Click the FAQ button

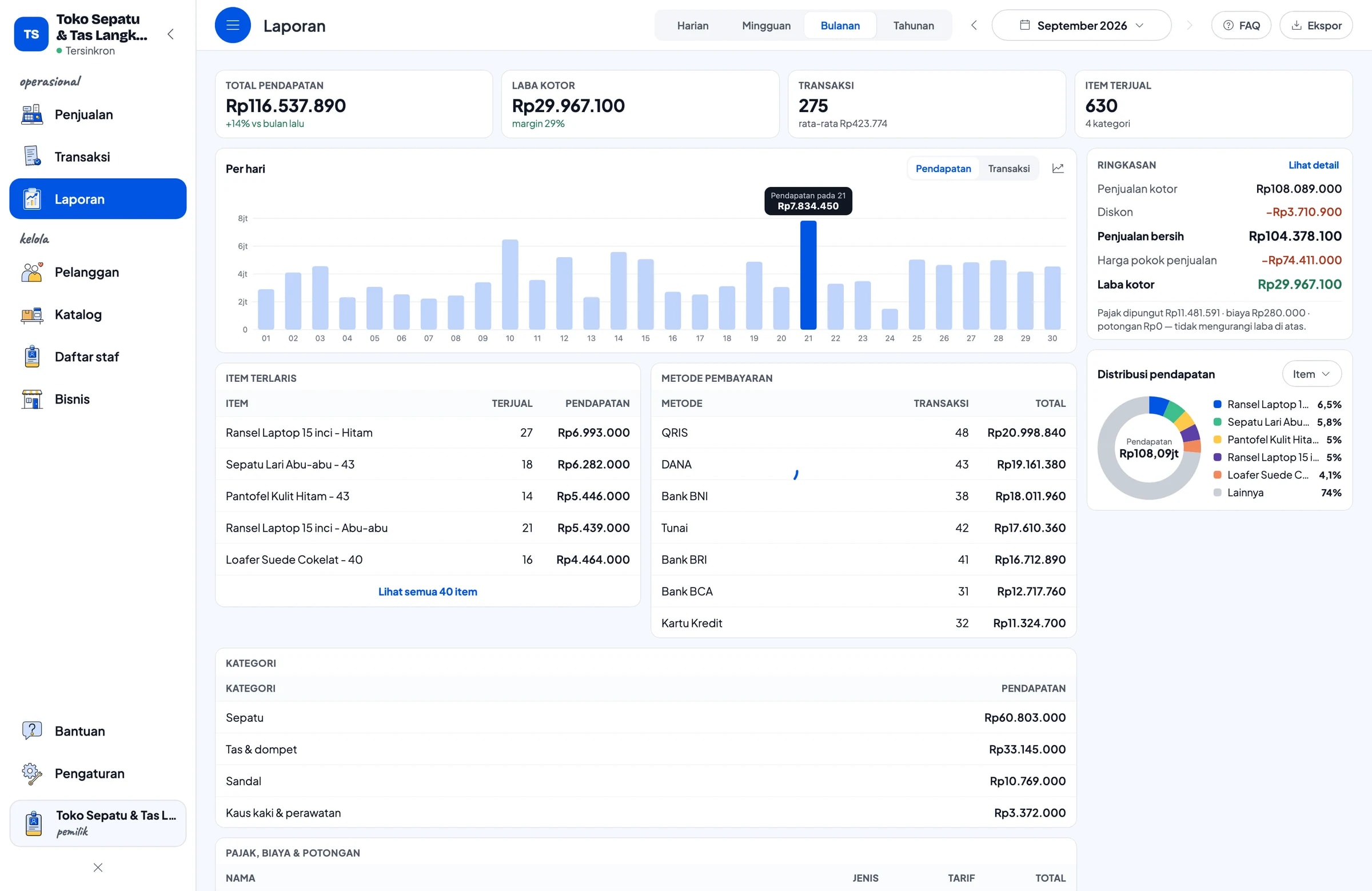[1241, 25]
